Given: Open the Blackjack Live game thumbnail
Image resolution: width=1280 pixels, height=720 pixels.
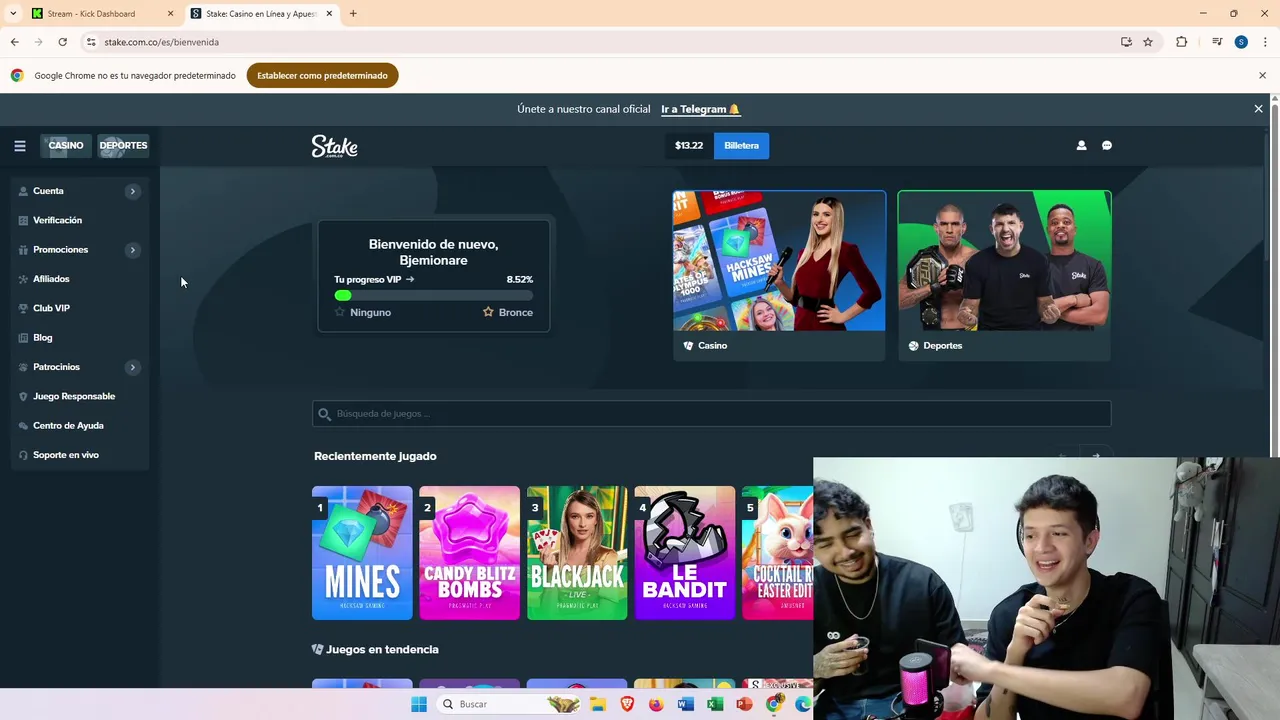Looking at the screenshot, I should pos(577,553).
